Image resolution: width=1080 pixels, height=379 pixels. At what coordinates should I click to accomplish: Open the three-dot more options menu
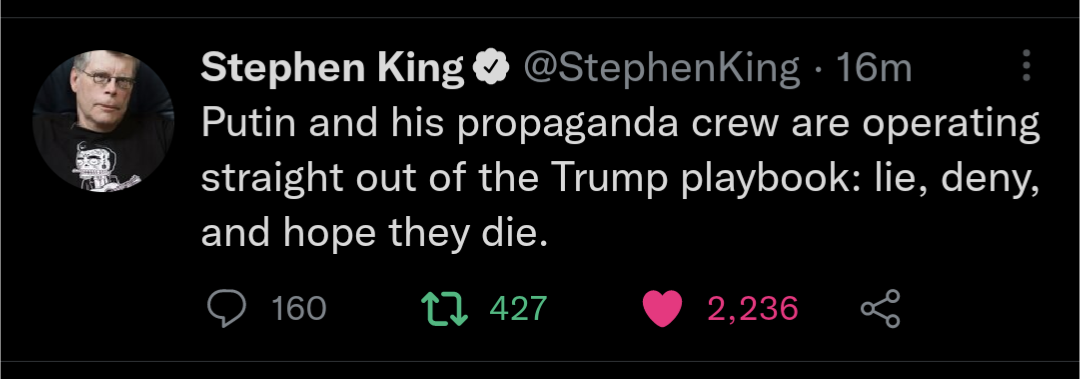(1026, 66)
